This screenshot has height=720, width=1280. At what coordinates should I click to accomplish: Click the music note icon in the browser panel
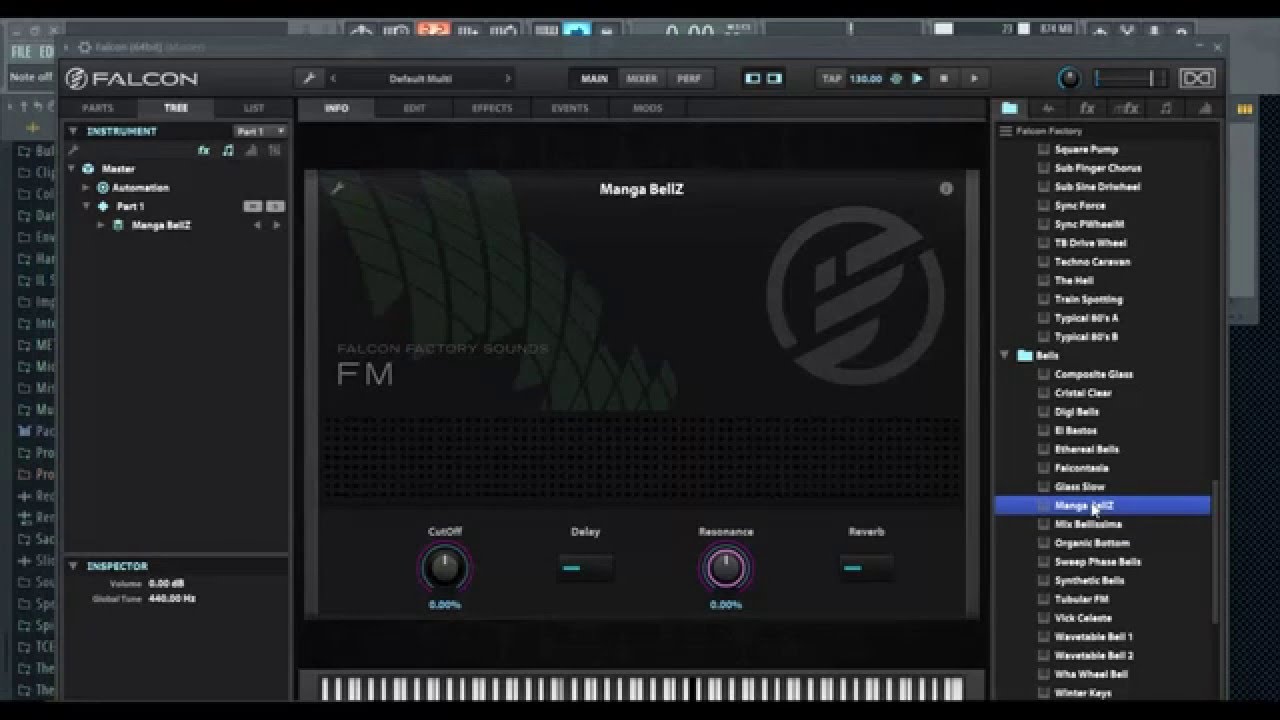pos(1166,108)
